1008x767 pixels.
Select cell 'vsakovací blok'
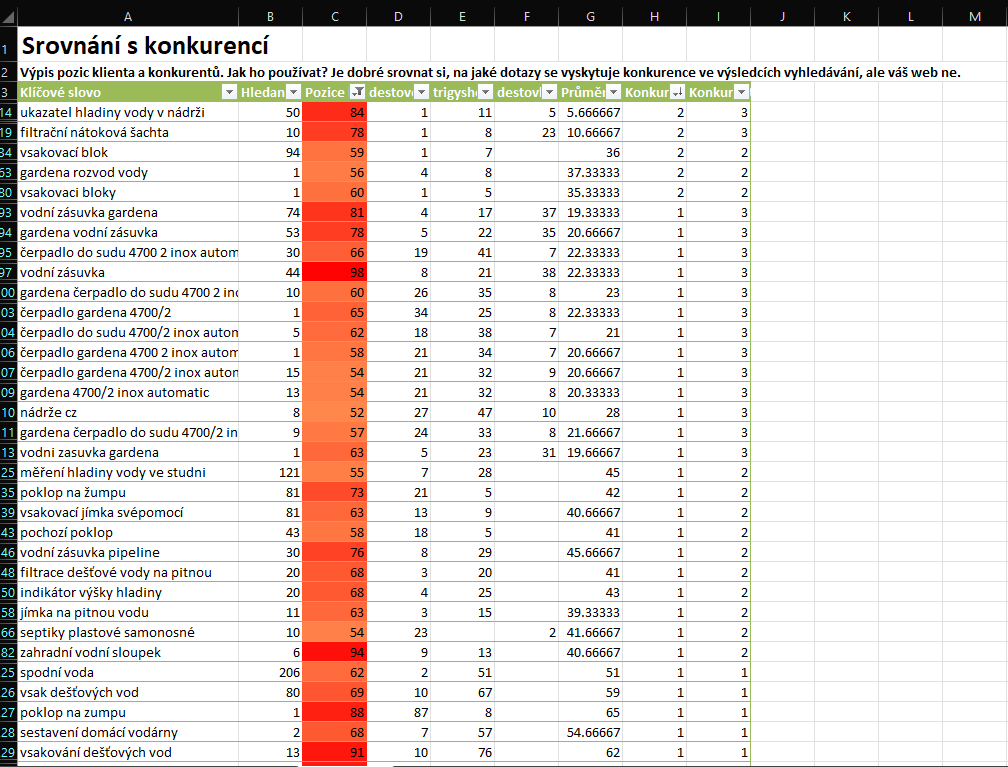pos(128,152)
